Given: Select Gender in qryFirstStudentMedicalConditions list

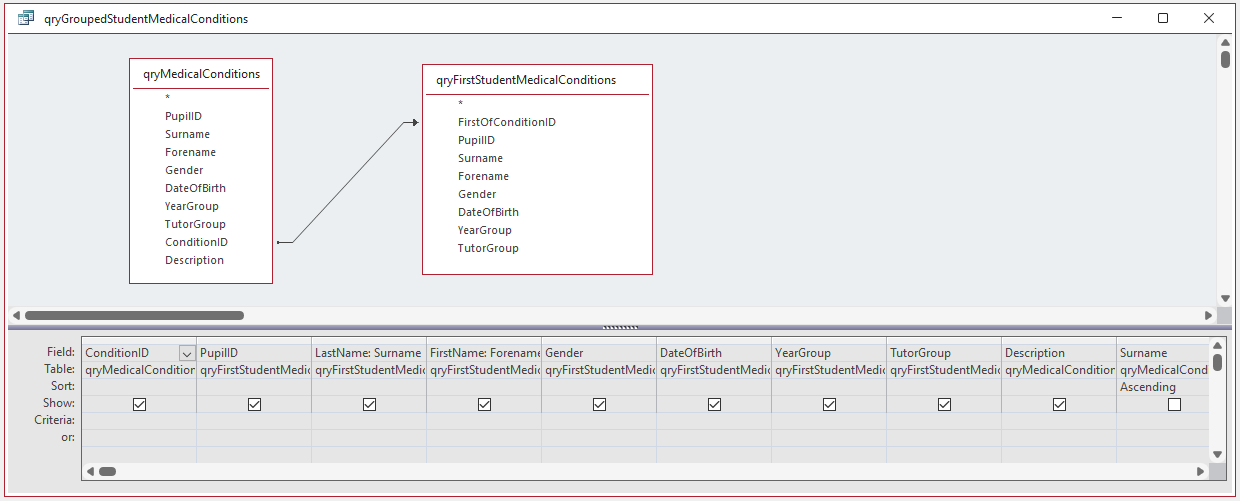Looking at the screenshot, I should click(477, 194).
